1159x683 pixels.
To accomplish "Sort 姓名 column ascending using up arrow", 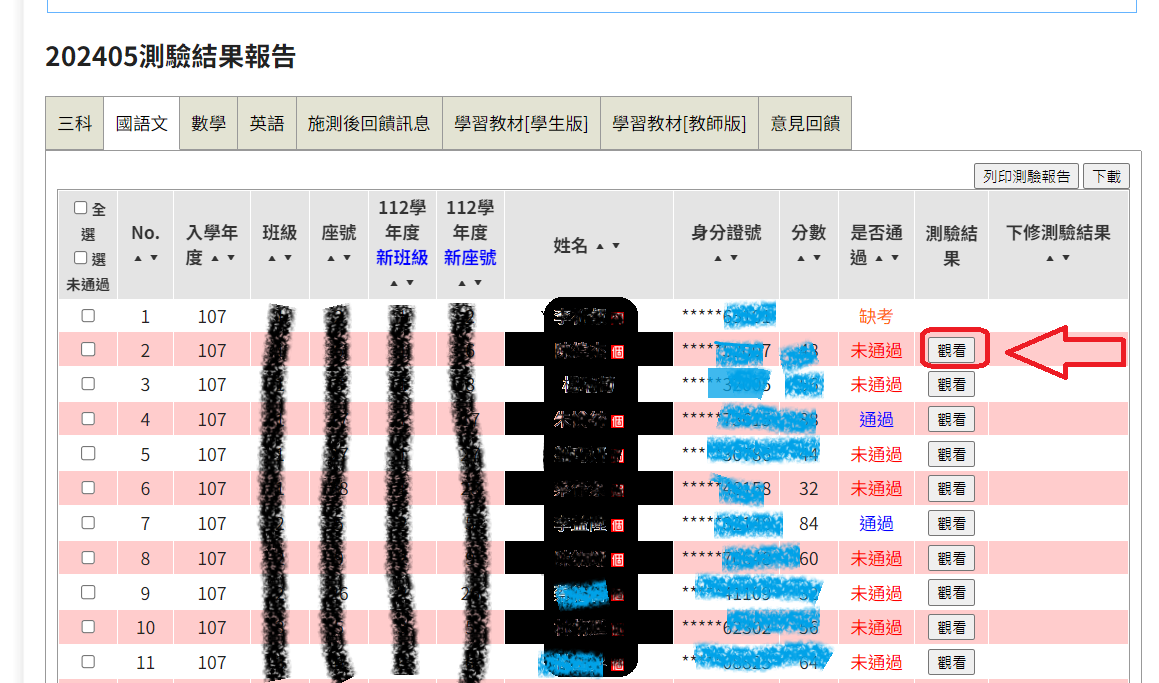I will (x=600, y=246).
